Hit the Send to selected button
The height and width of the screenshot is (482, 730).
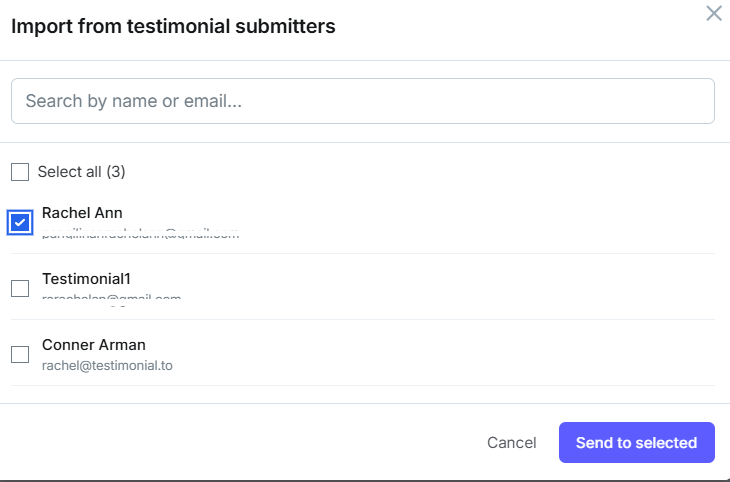point(636,442)
